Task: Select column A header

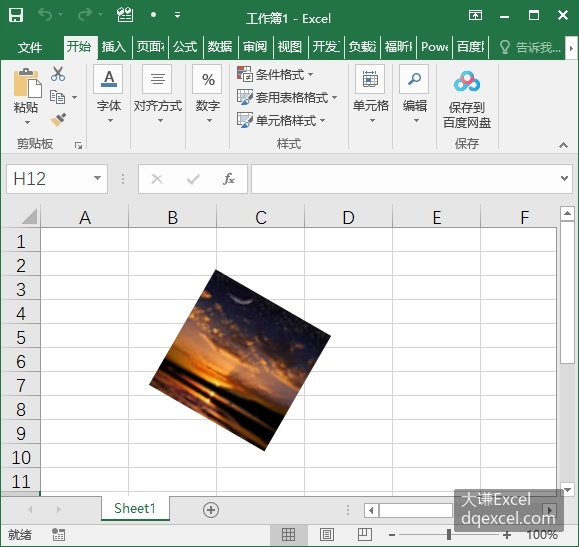Action: 85,217
